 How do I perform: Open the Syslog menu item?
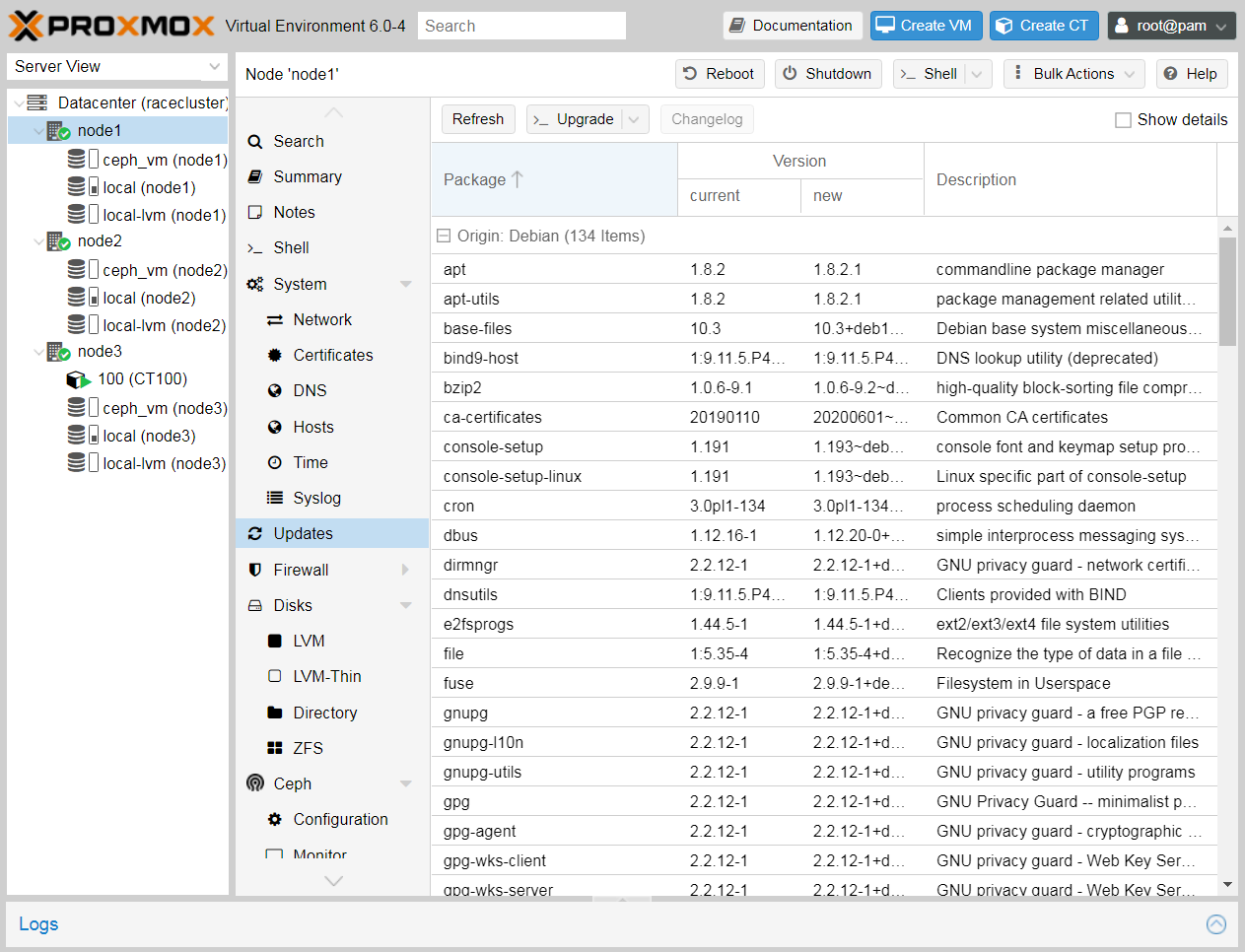pos(332,498)
